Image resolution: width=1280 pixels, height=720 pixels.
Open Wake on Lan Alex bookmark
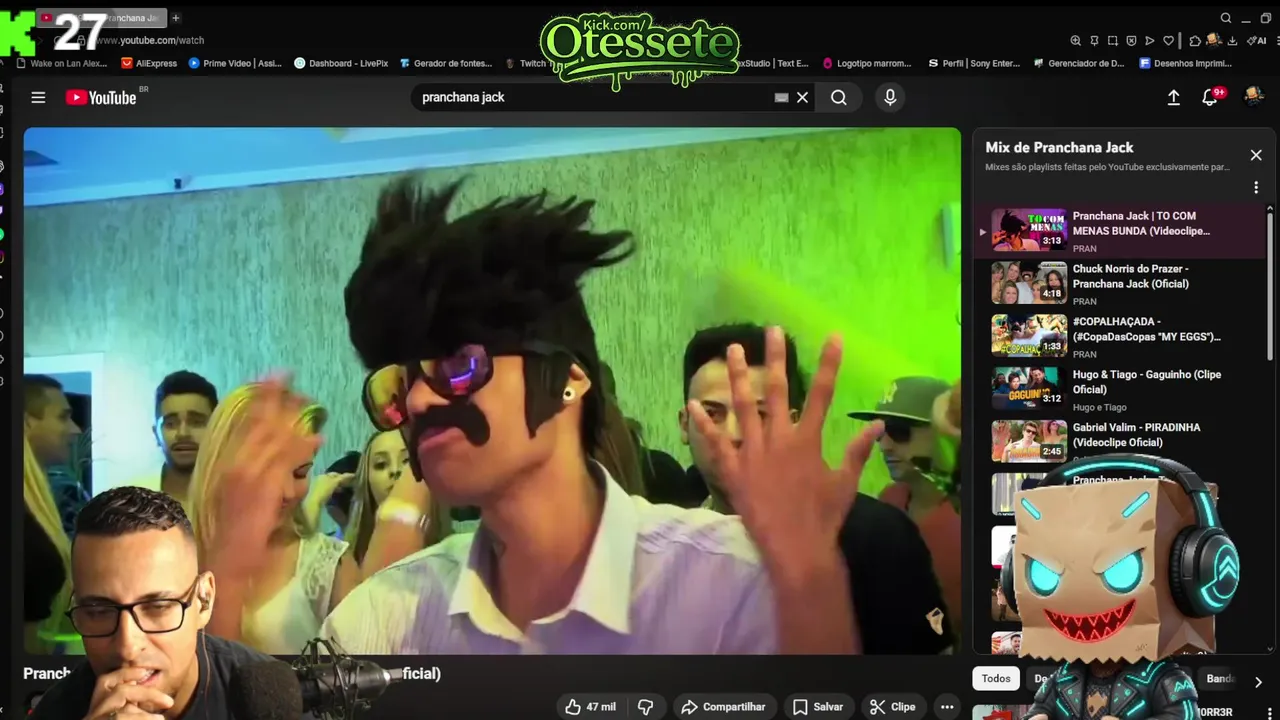click(62, 63)
